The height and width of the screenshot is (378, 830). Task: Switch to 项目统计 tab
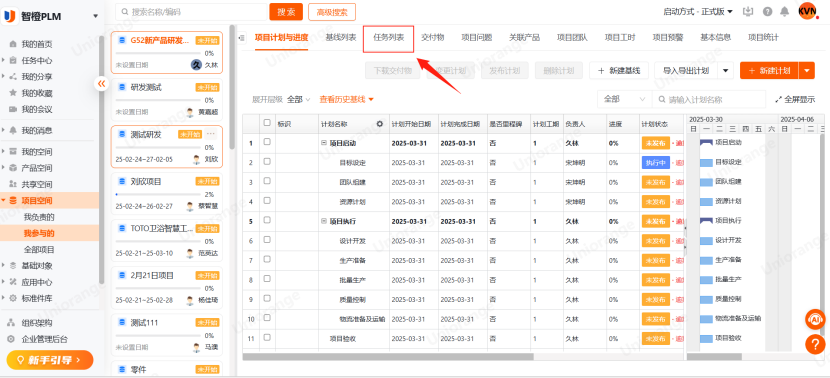coord(763,38)
